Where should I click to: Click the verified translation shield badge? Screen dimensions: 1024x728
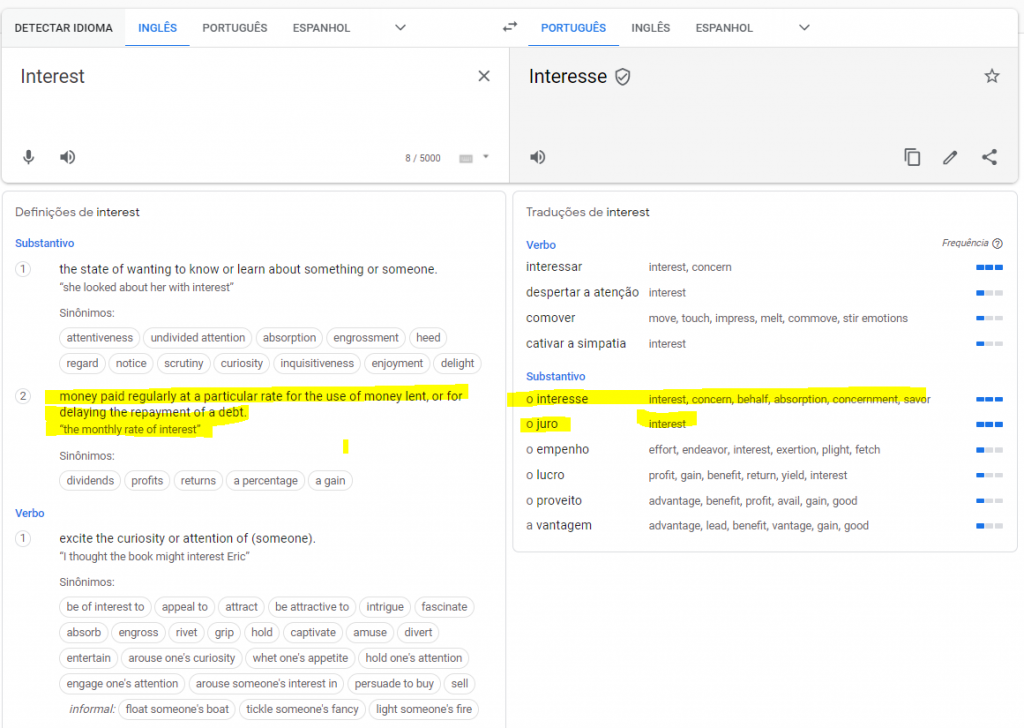click(x=623, y=77)
